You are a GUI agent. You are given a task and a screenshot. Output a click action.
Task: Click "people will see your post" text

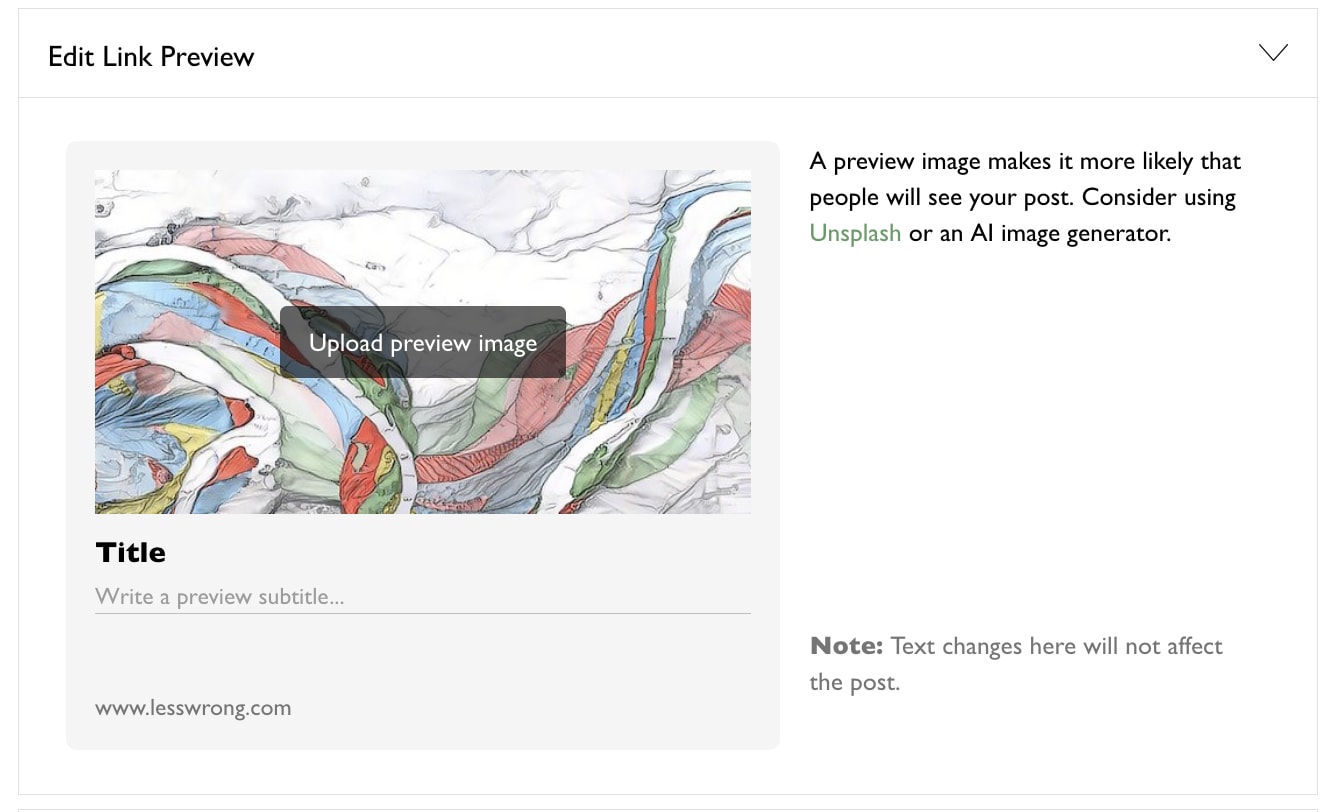(940, 197)
